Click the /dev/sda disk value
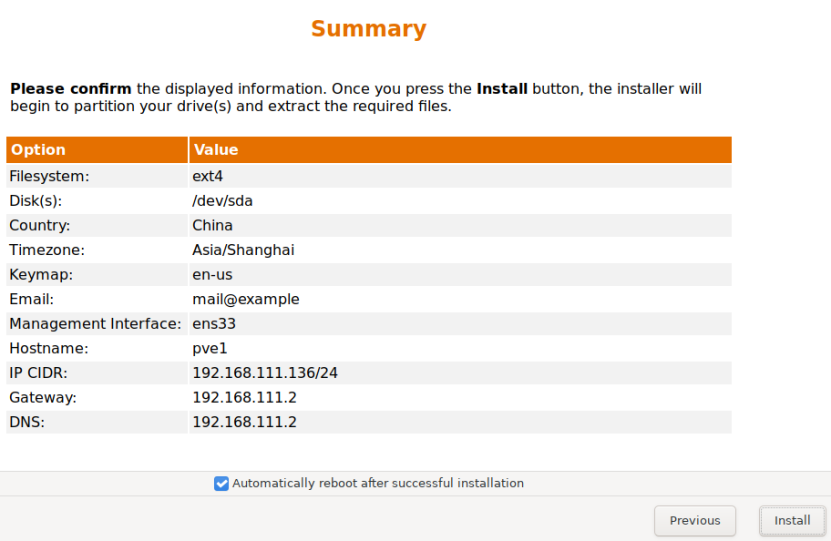 click(222, 201)
